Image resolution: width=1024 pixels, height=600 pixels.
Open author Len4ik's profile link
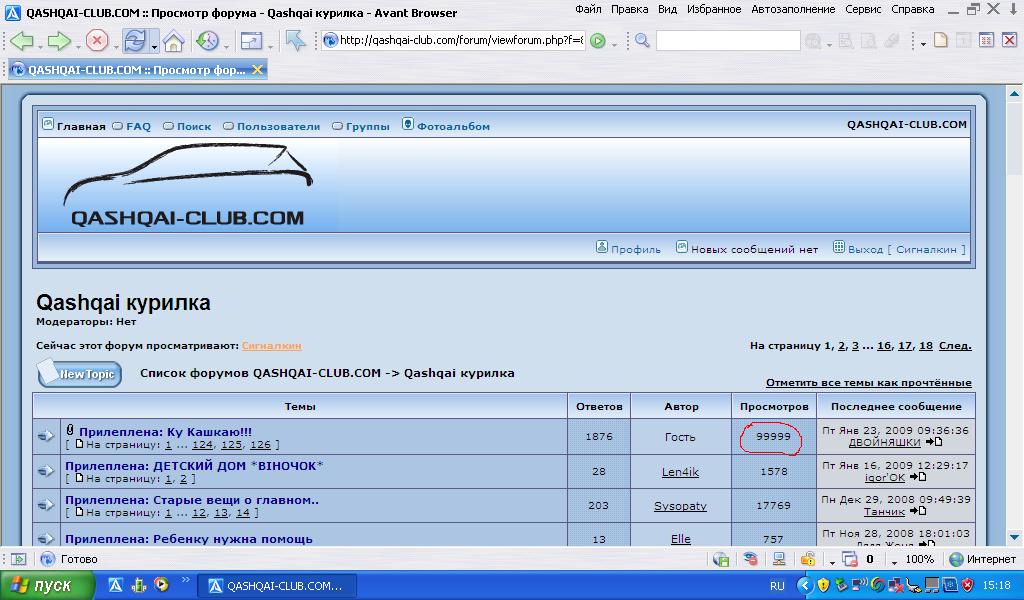(680, 472)
